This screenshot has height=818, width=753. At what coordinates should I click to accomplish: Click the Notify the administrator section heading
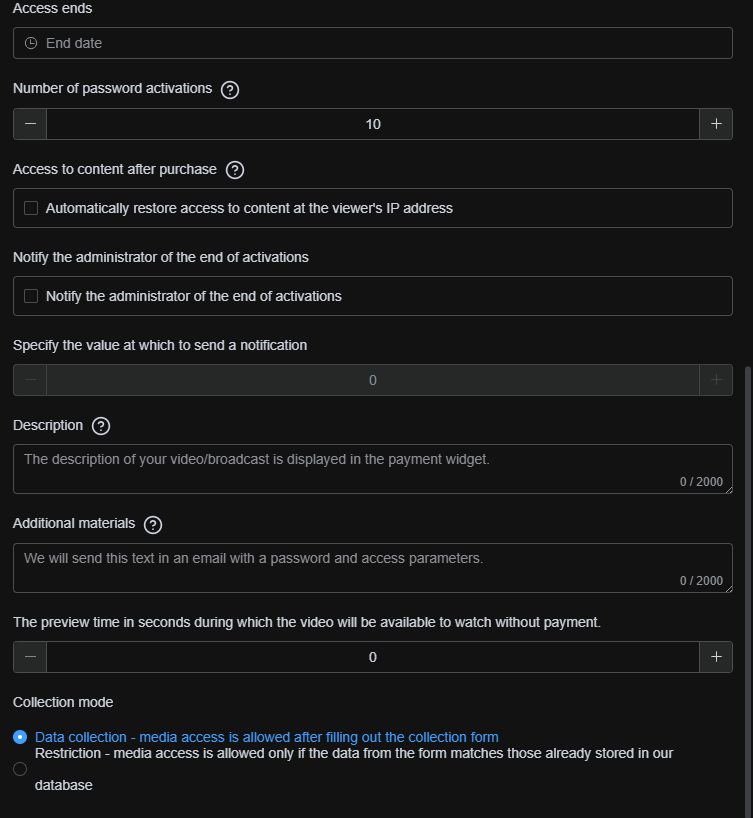[x=161, y=257]
